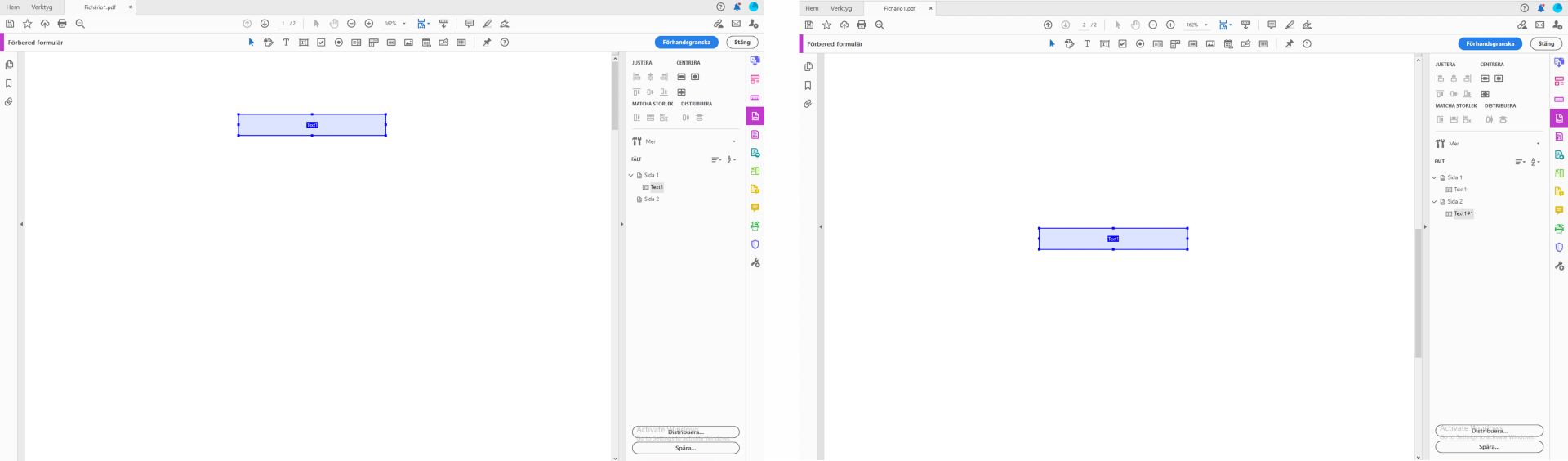The width and height of the screenshot is (1568, 461).
Task: Click the envelope email icon in left window
Action: 736,24
